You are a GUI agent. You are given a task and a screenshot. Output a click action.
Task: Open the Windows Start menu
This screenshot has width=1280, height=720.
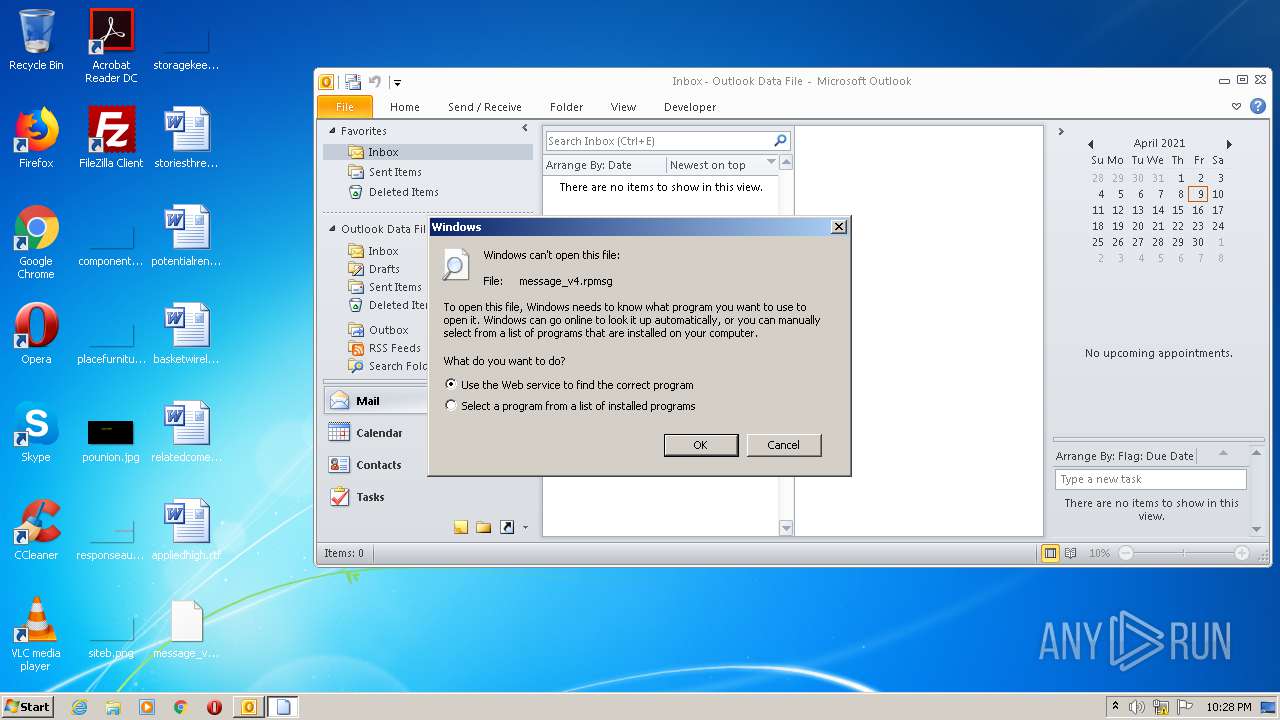pos(28,707)
